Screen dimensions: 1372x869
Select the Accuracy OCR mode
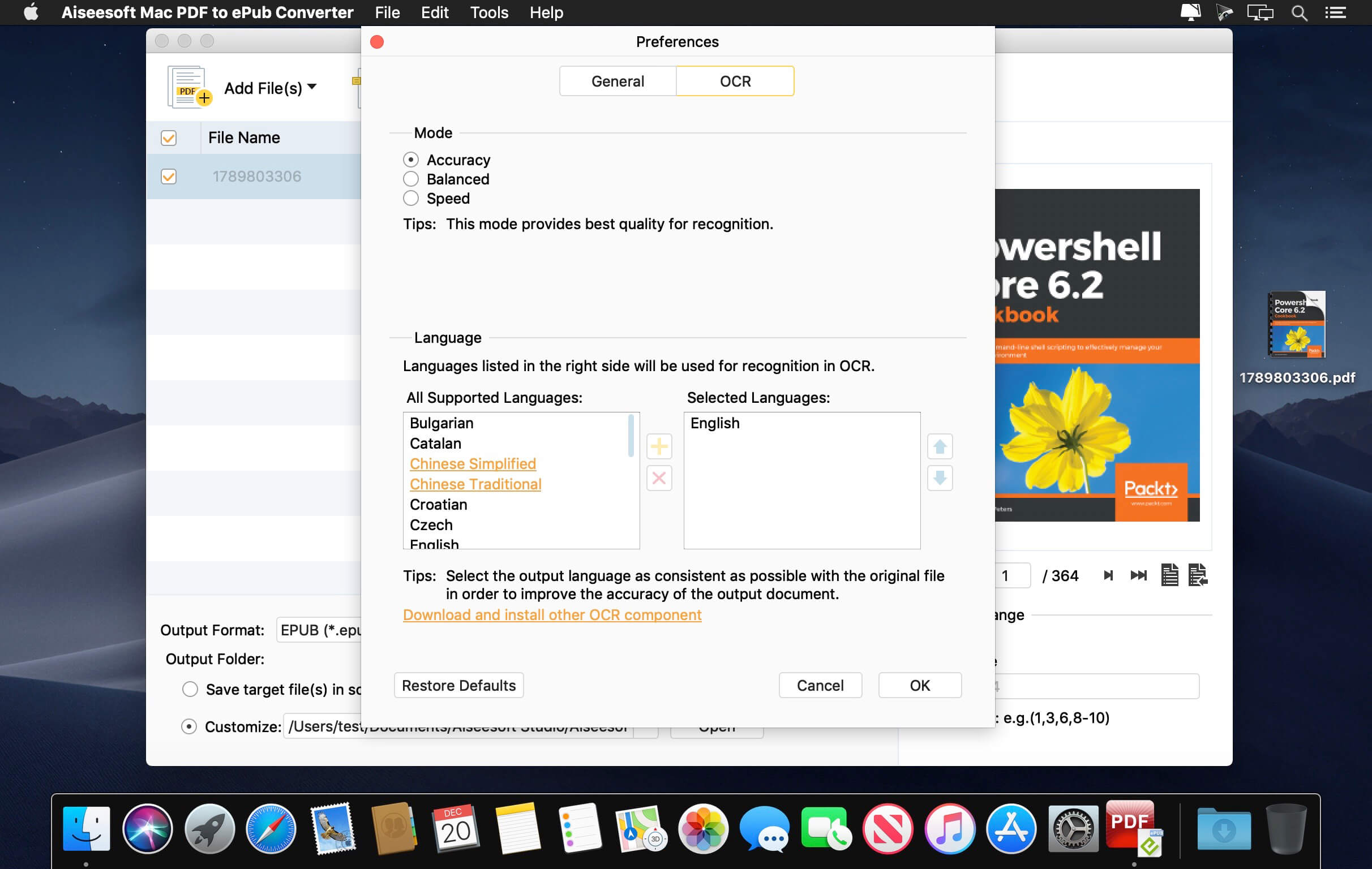(x=411, y=160)
